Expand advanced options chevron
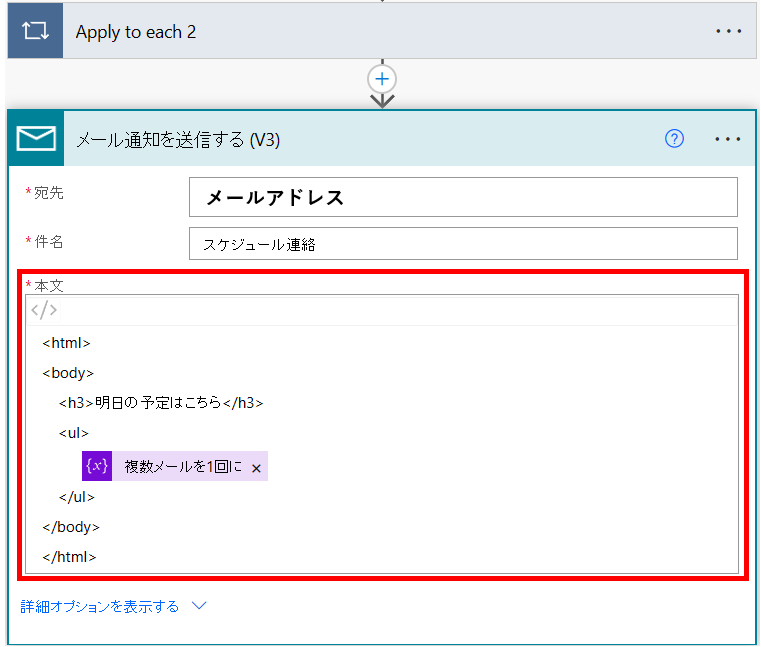Image resolution: width=761 pixels, height=647 pixels. (x=199, y=606)
